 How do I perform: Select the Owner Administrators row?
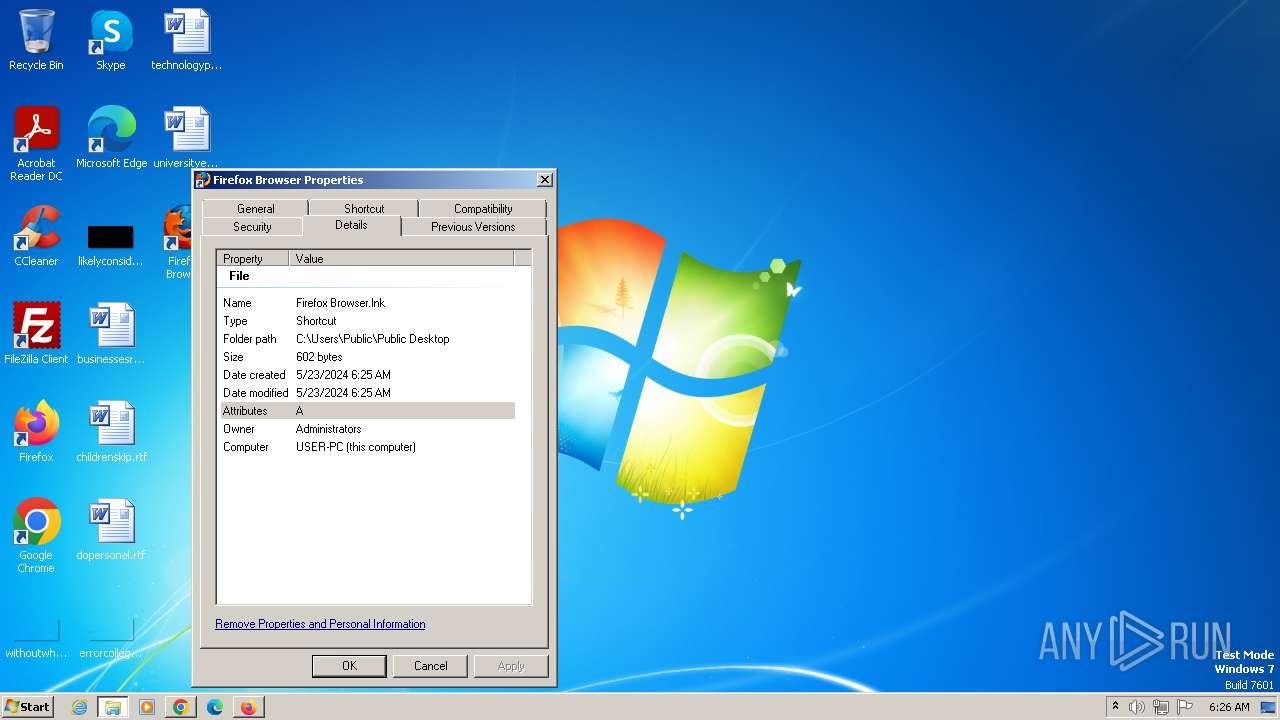[367, 429]
